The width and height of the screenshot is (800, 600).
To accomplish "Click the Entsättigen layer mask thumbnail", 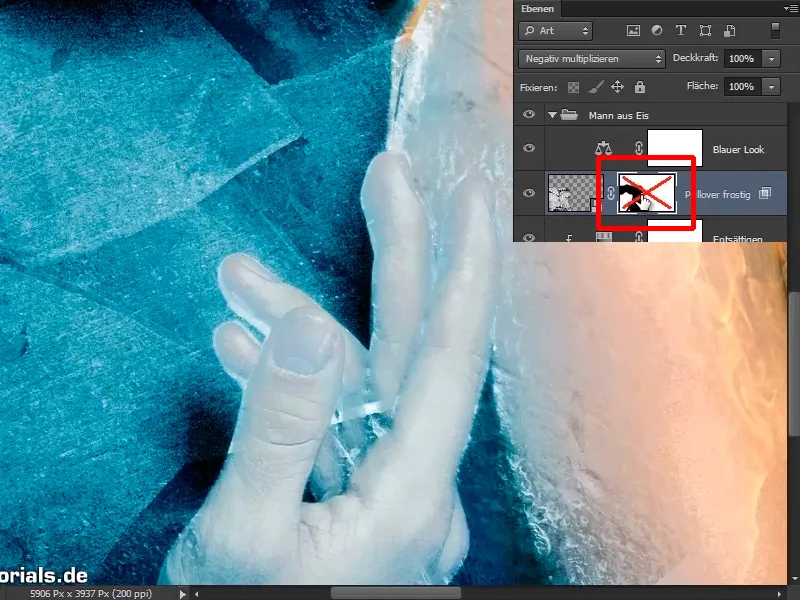I will tap(674, 231).
